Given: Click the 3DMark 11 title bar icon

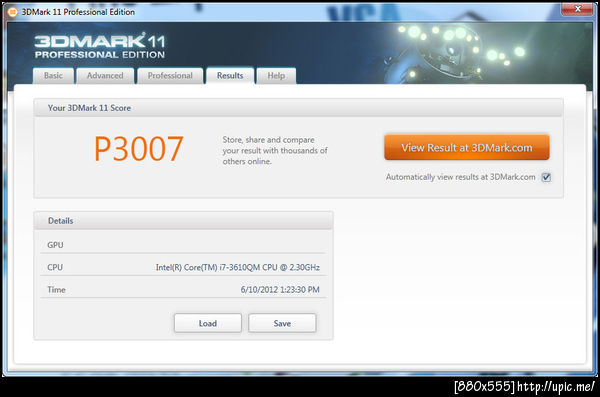Looking at the screenshot, I should pyautogui.click(x=13, y=12).
